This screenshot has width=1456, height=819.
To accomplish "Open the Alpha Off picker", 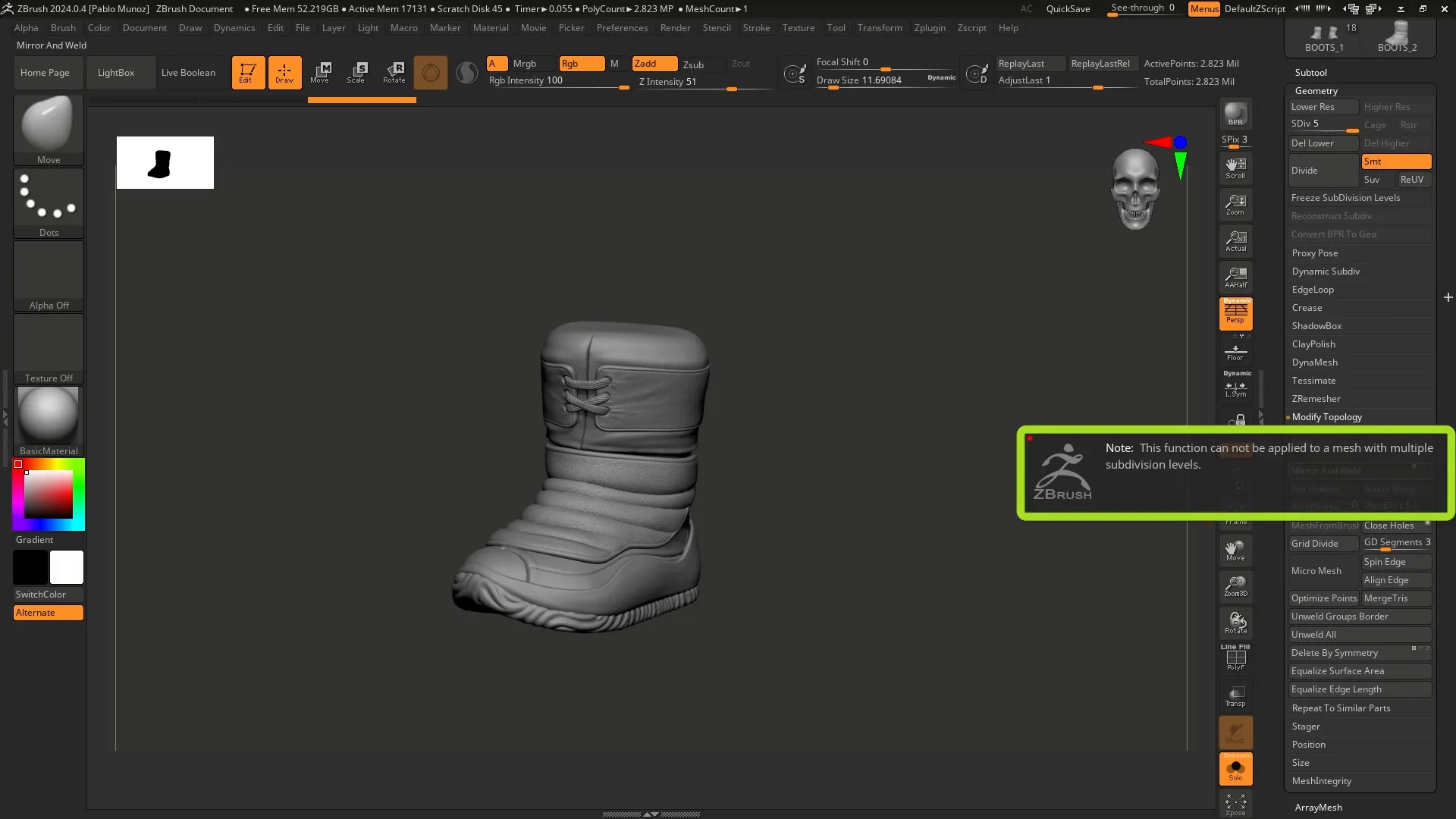I will point(49,275).
